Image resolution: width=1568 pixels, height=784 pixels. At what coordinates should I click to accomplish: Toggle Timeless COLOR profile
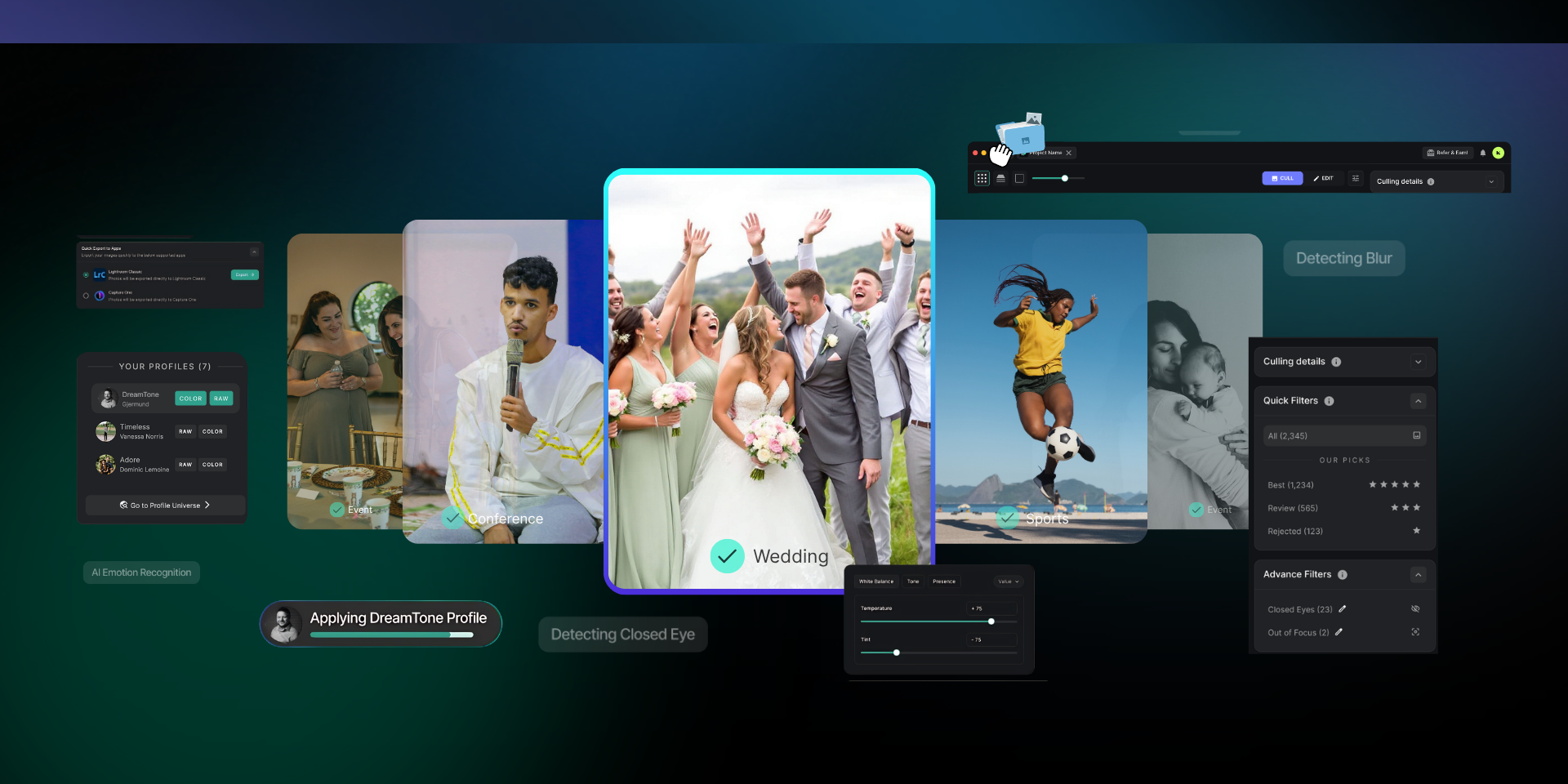point(212,431)
